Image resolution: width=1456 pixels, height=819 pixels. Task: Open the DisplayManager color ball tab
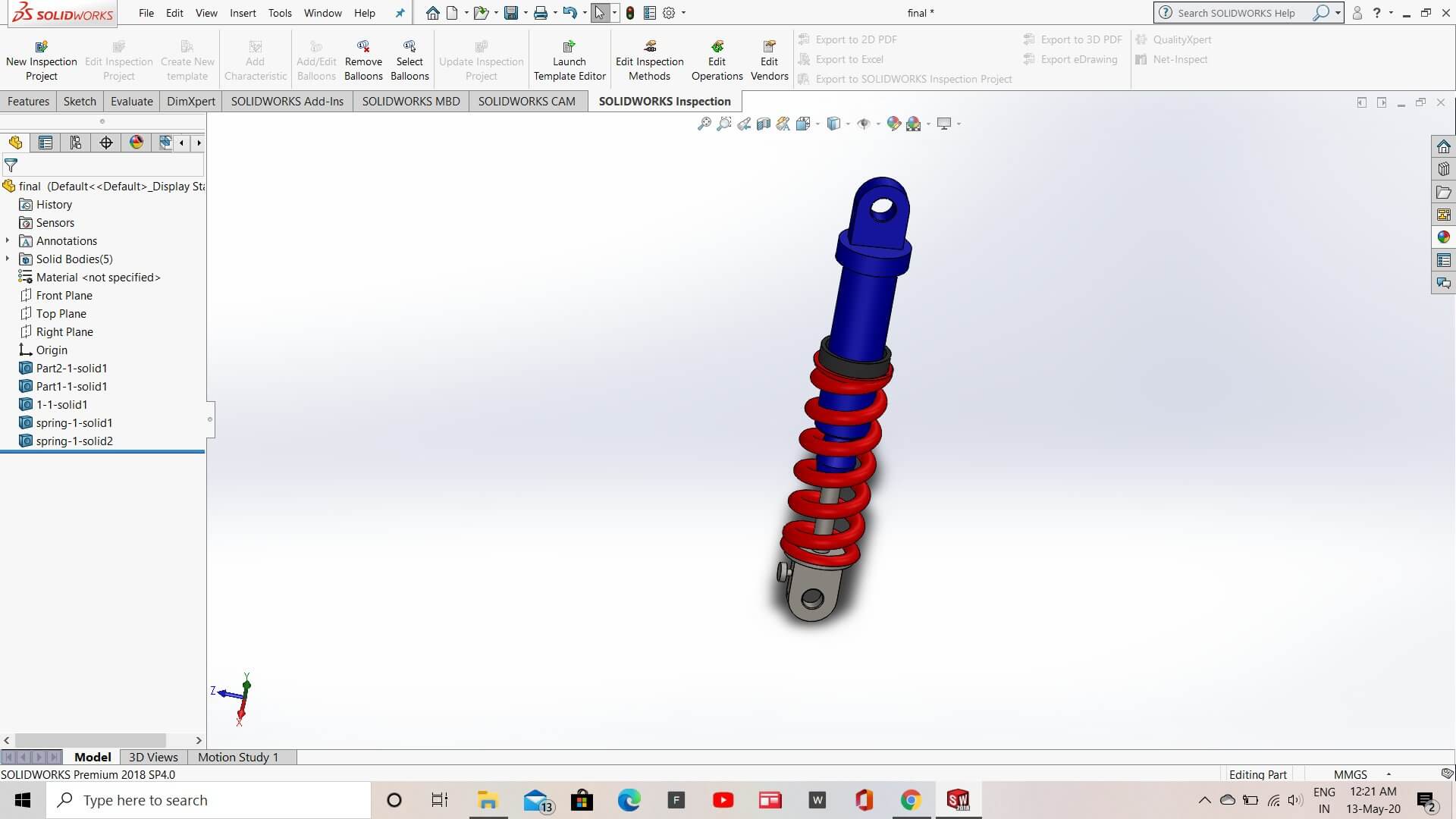[x=136, y=143]
